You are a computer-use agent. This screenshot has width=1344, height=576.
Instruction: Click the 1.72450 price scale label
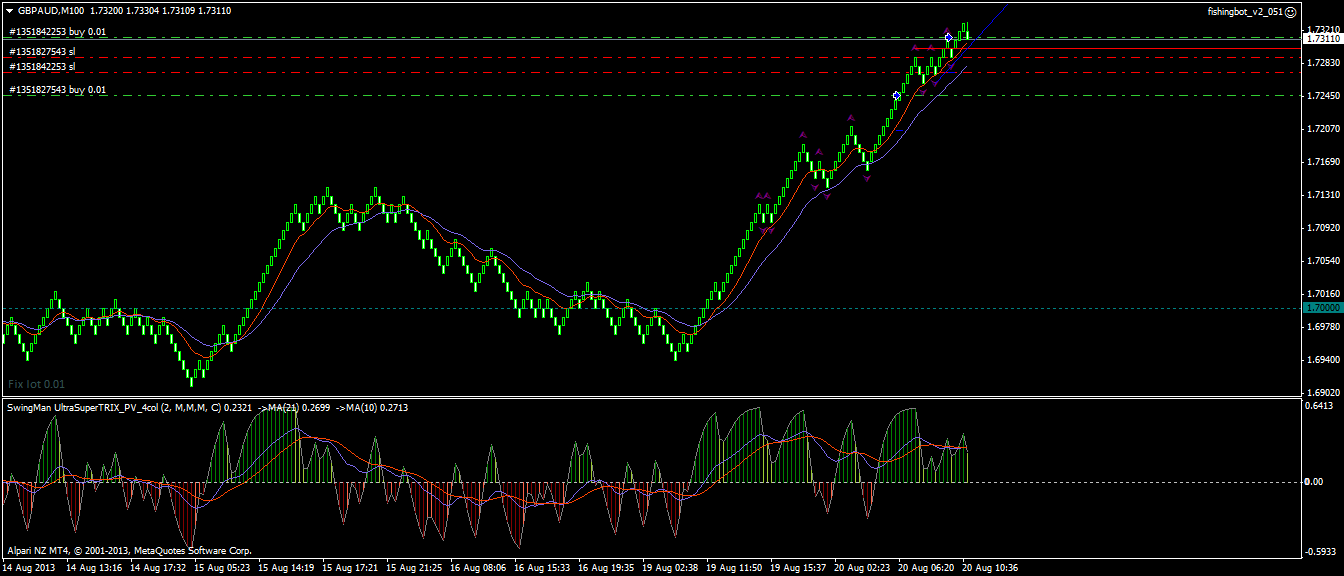1323,95
